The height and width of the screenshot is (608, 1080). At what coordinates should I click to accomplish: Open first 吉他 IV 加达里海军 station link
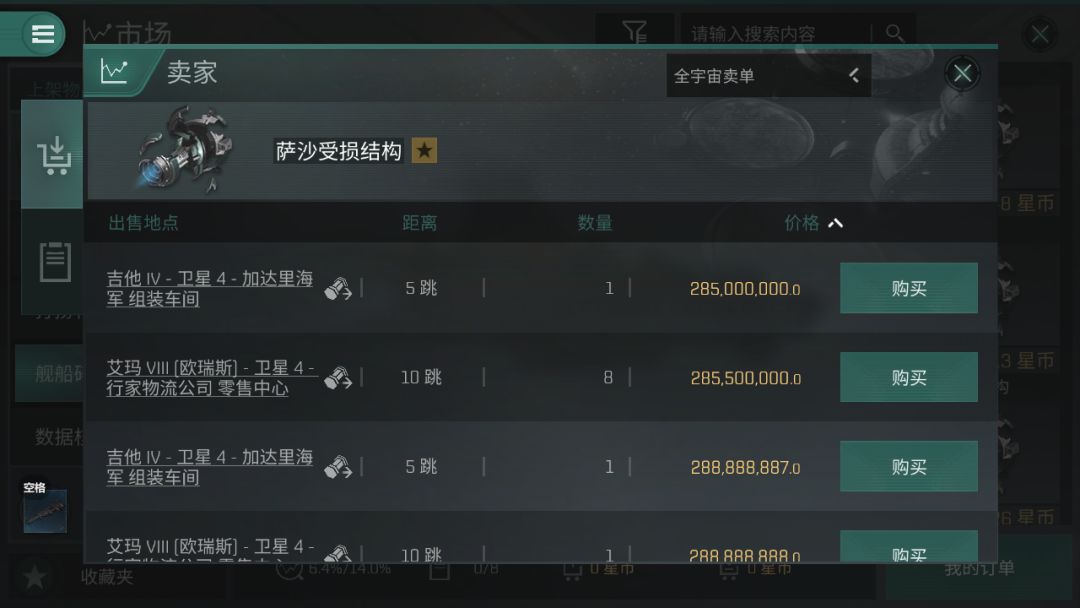(209, 289)
